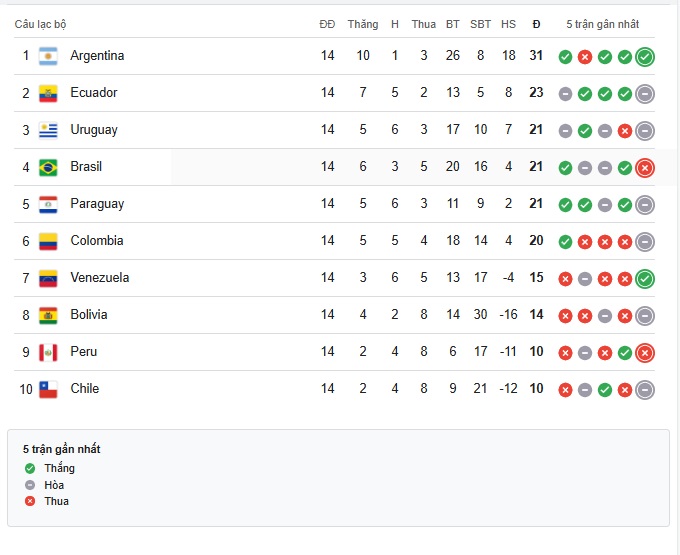Viewport: 680px width, 555px height.
Task: Click the Chile flag icon
Action: click(x=48, y=389)
